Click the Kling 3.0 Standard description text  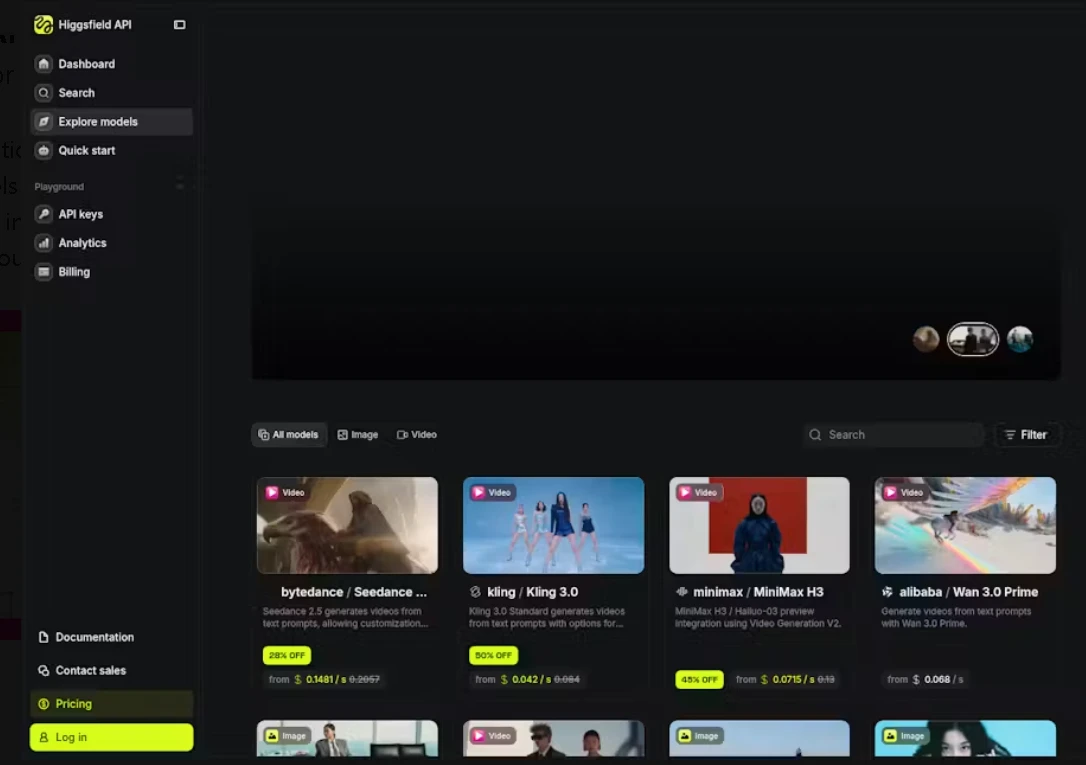coord(547,618)
